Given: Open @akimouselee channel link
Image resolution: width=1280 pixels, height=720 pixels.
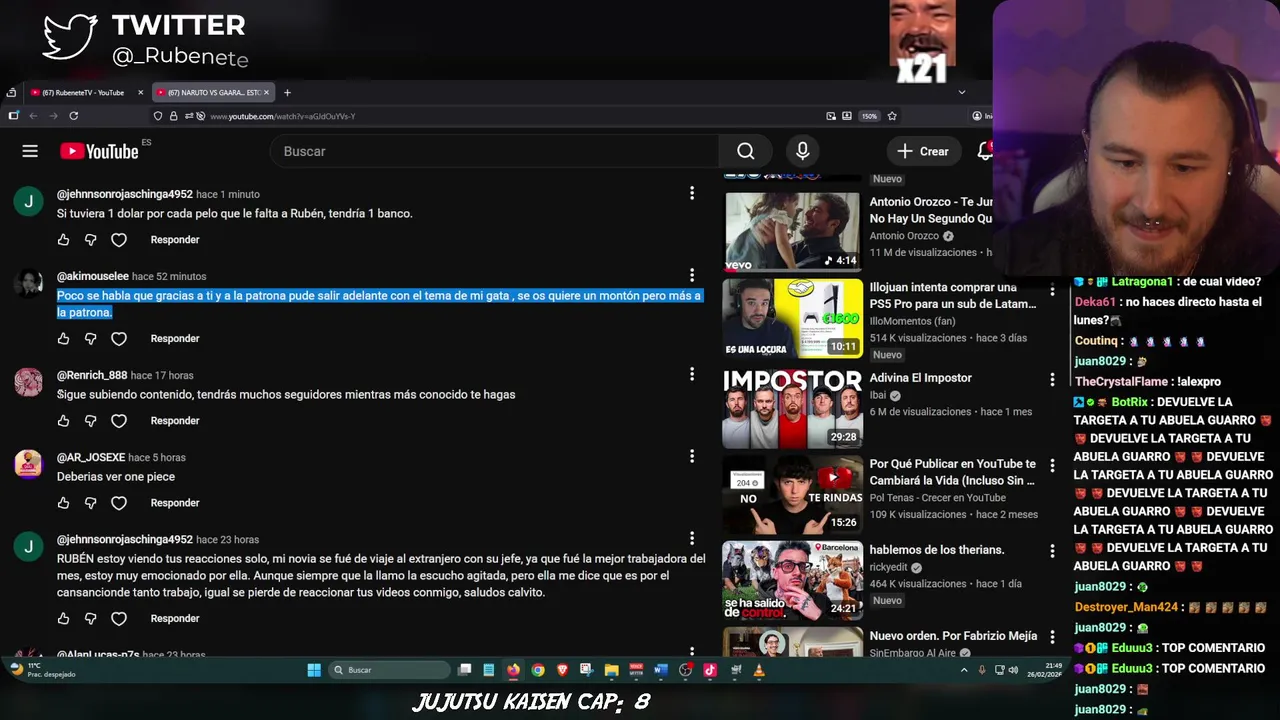Looking at the screenshot, I should click(92, 276).
